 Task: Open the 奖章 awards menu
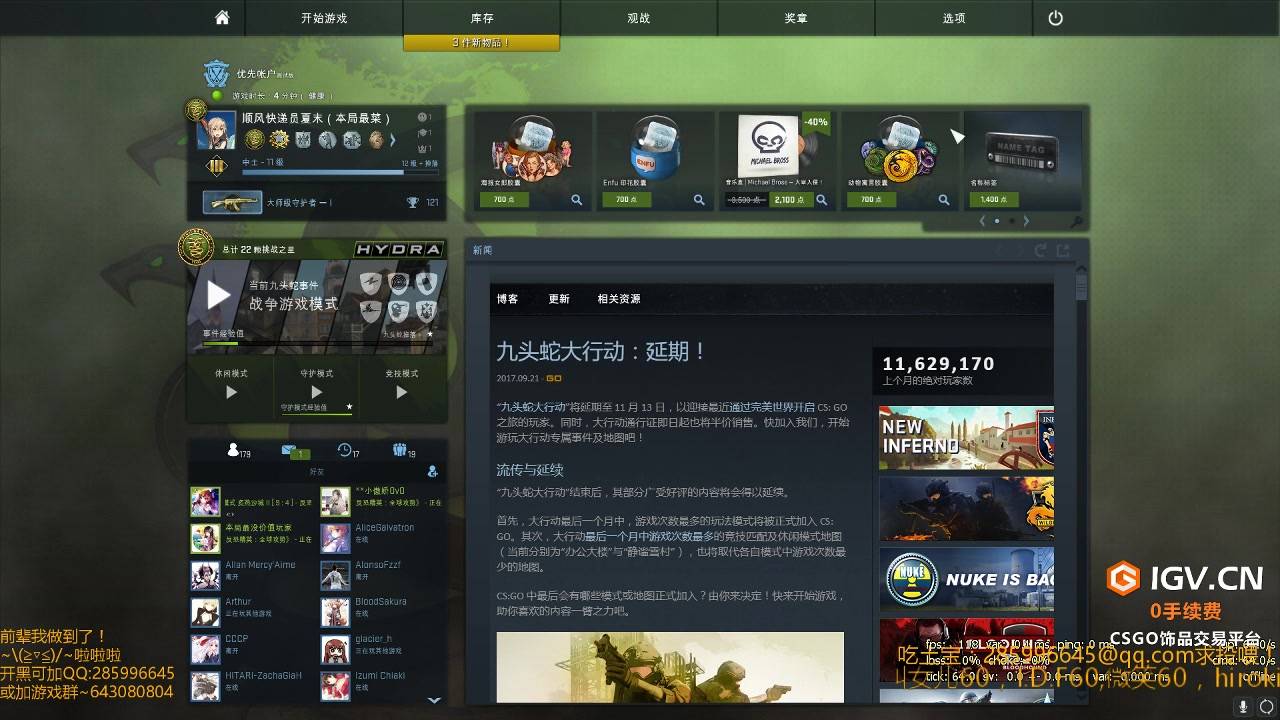pyautogui.click(x=796, y=18)
